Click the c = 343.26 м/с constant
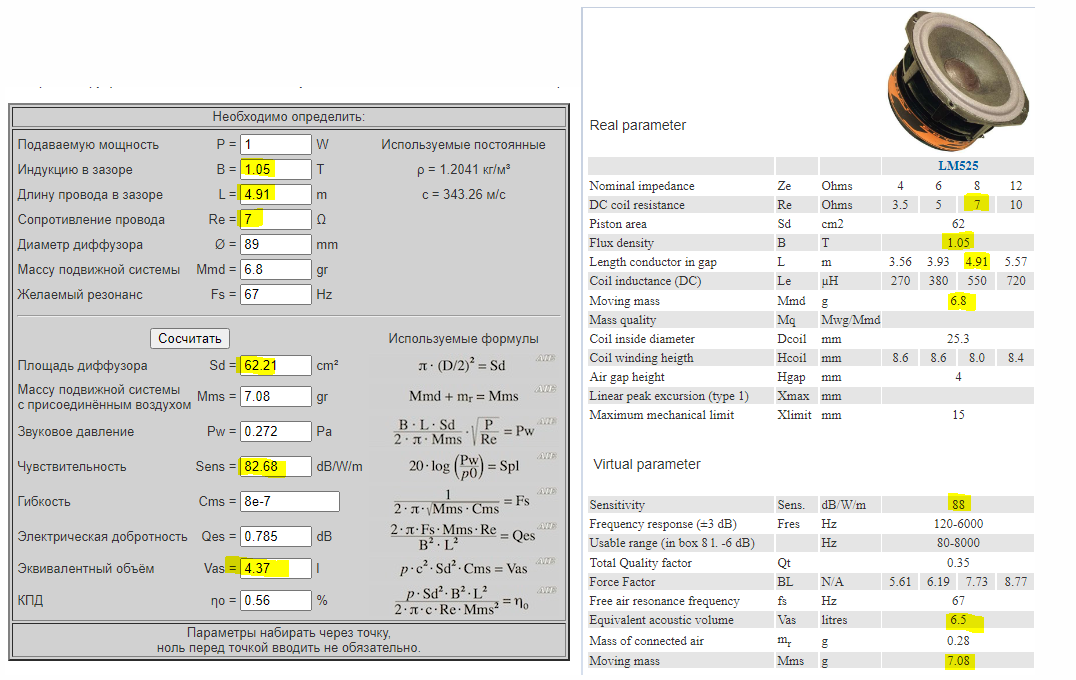The width and height of the screenshot is (1076, 680). pyautogui.click(x=464, y=195)
